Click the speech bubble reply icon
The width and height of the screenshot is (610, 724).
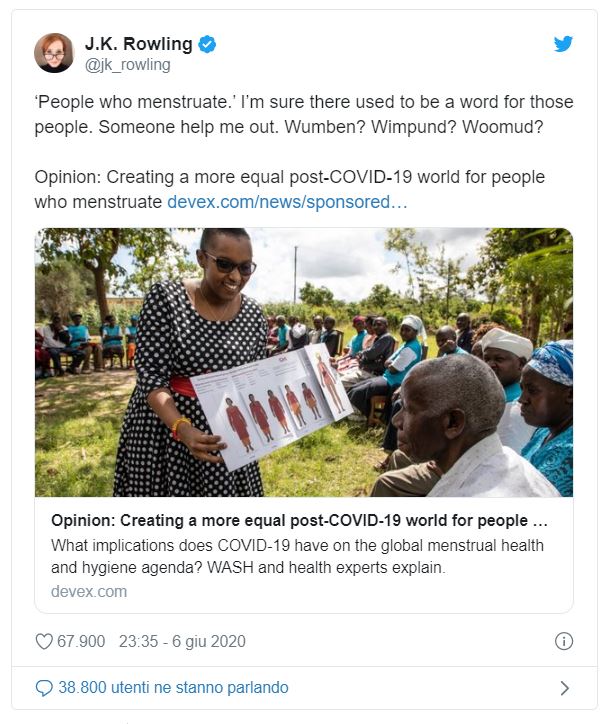(x=44, y=688)
